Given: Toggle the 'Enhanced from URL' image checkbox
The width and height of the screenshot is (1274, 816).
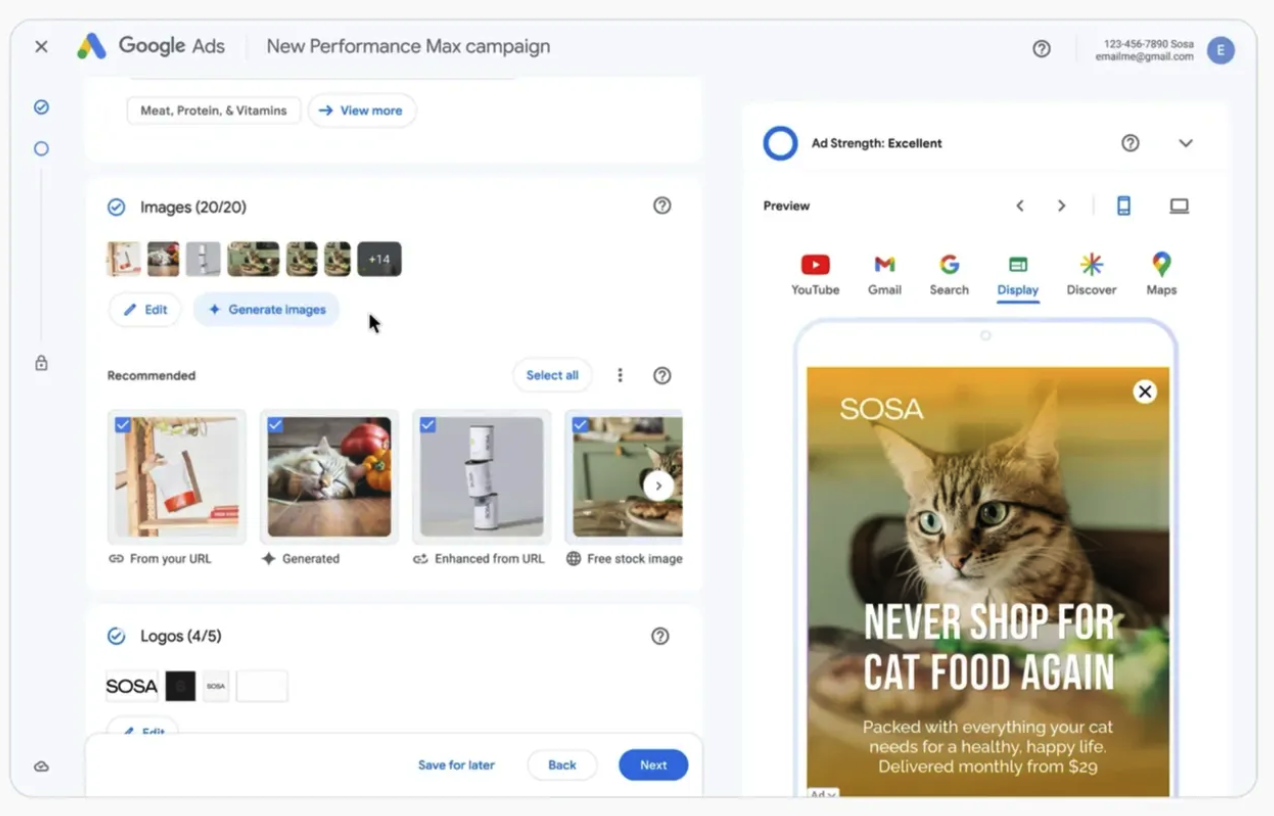Looking at the screenshot, I should coord(428,425).
